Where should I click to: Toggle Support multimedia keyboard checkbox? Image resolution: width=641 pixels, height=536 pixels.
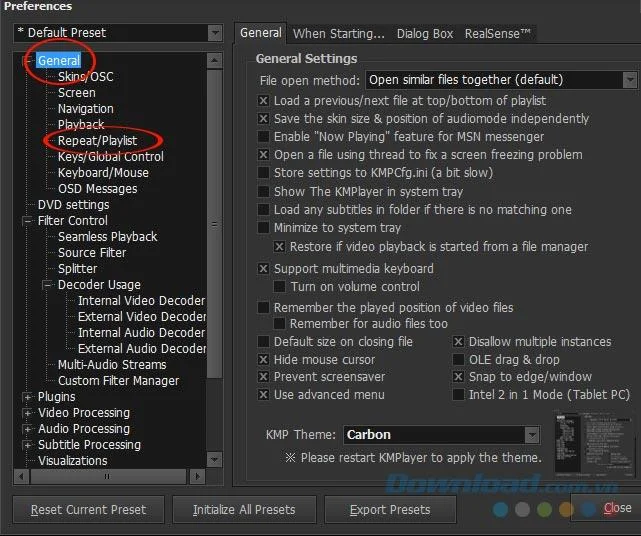263,269
